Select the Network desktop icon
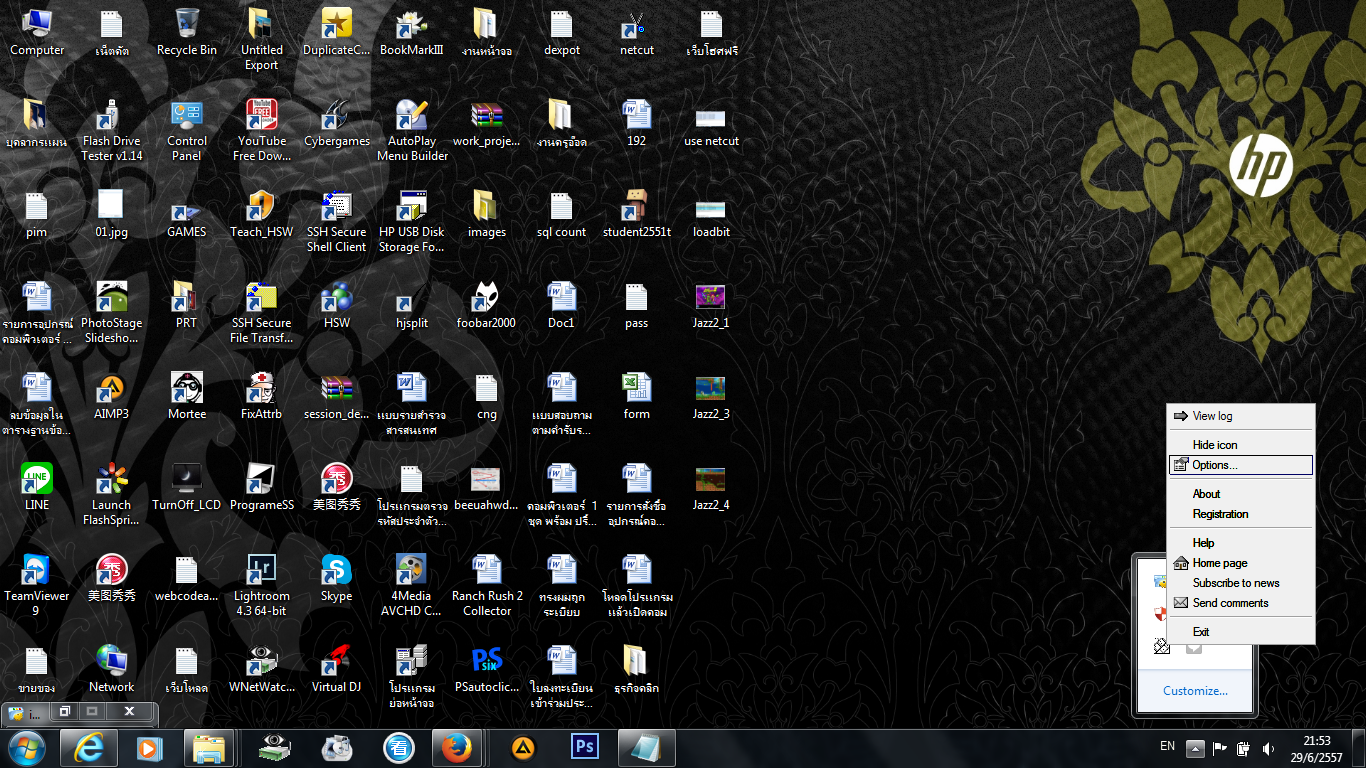Screen dimensions: 1366x768 pos(111,669)
